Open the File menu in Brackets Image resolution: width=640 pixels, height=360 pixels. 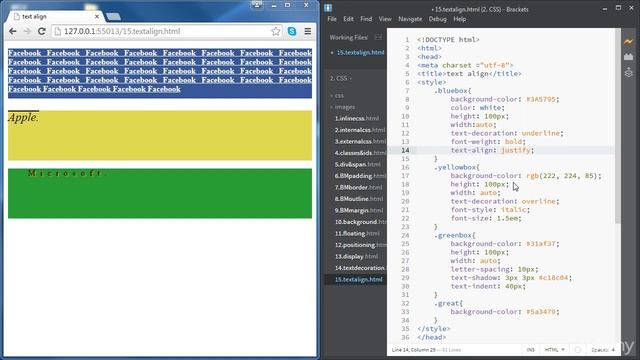[x=332, y=19]
